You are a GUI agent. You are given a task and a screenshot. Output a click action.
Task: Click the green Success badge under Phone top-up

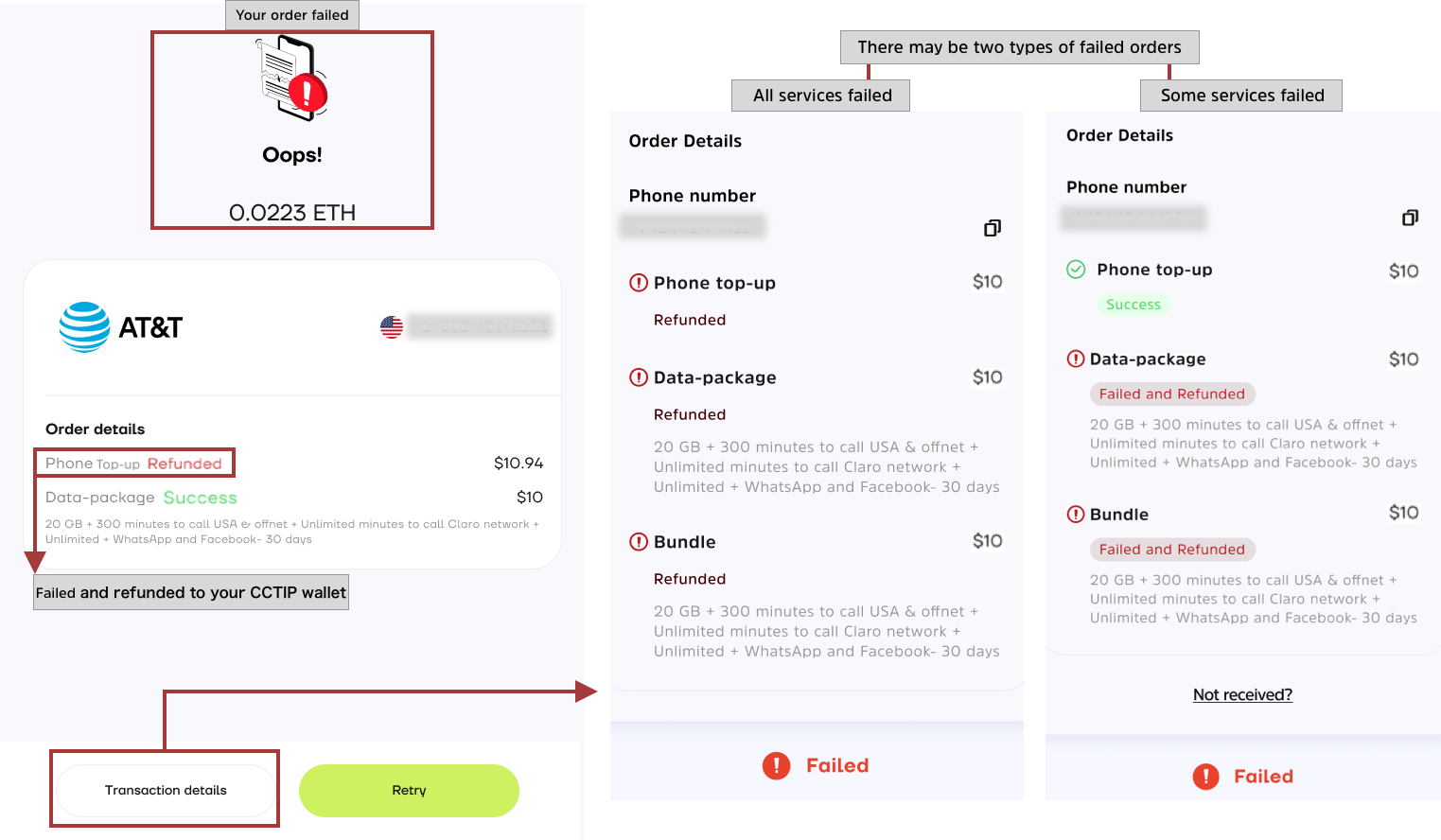[1133, 305]
